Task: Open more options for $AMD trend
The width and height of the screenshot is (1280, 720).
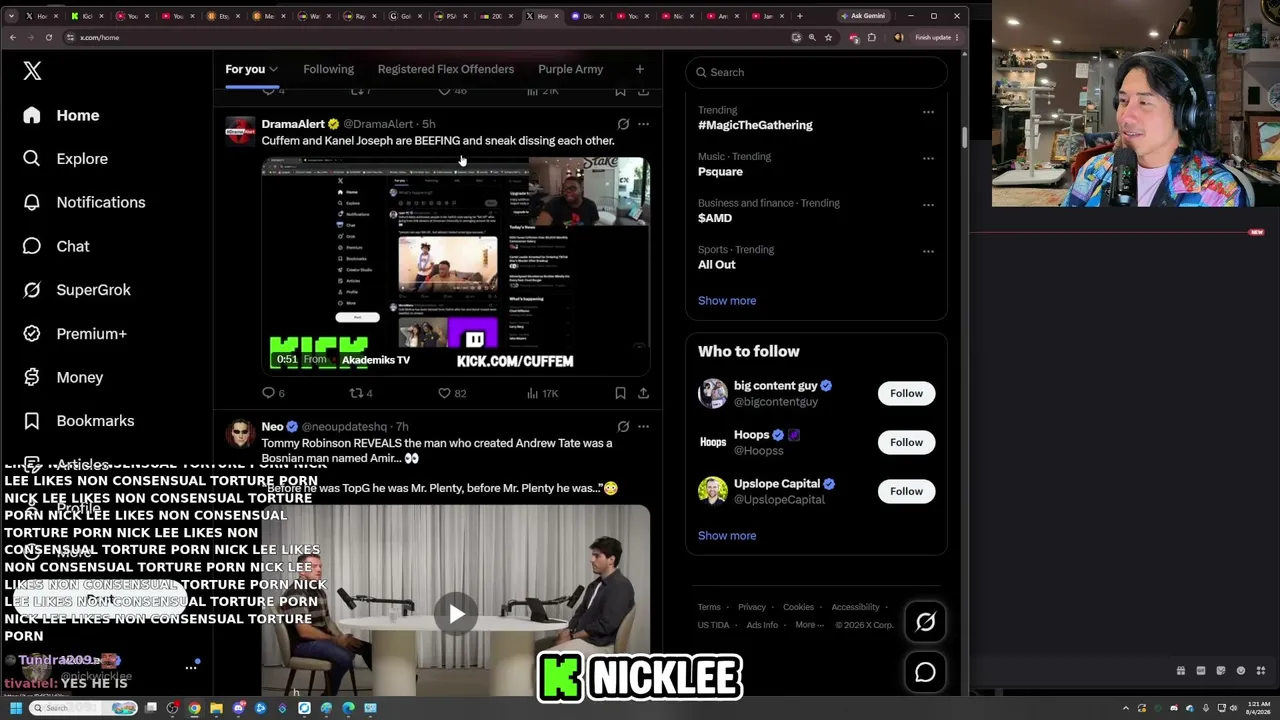Action: click(928, 205)
